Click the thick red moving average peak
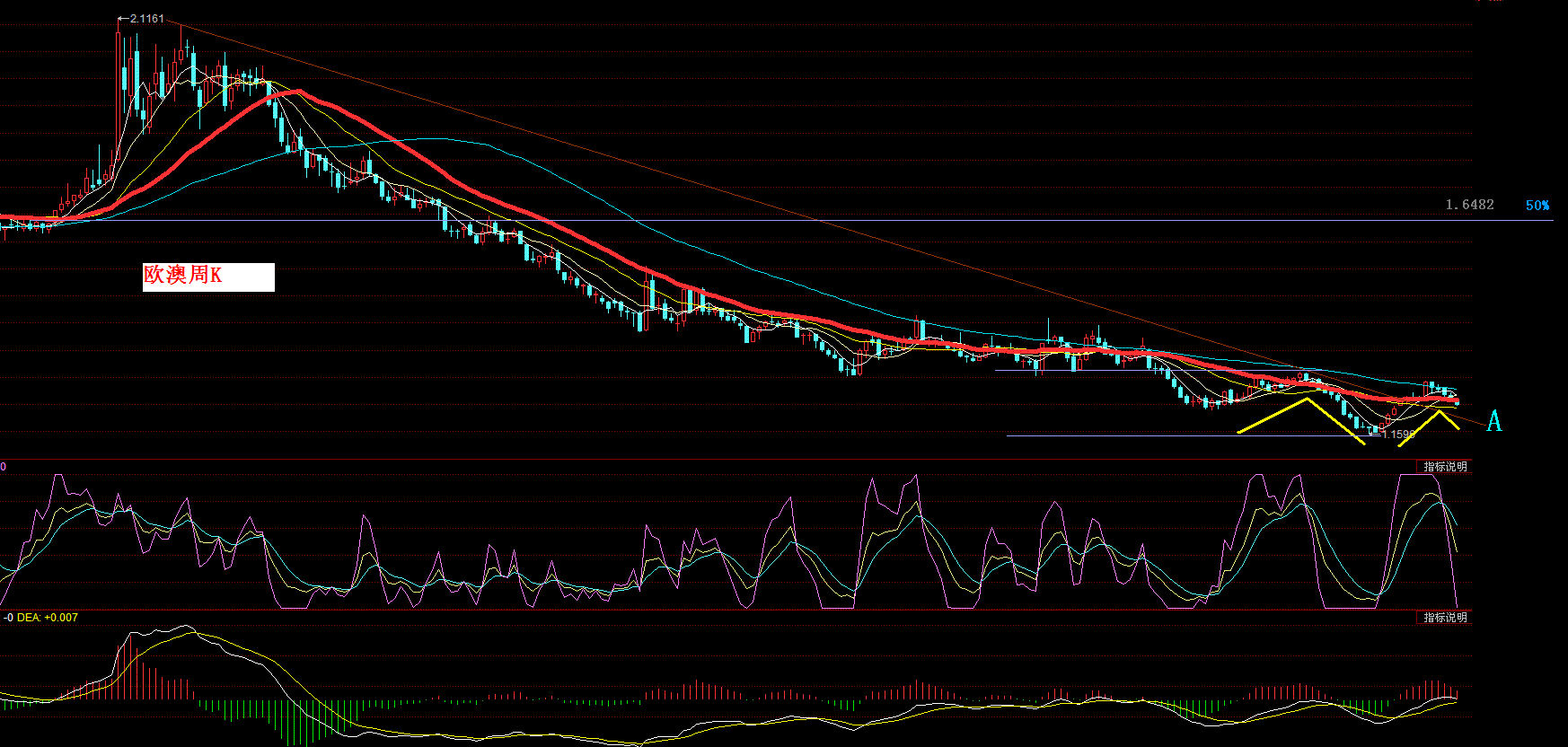The height and width of the screenshot is (747, 1568). [x=296, y=92]
